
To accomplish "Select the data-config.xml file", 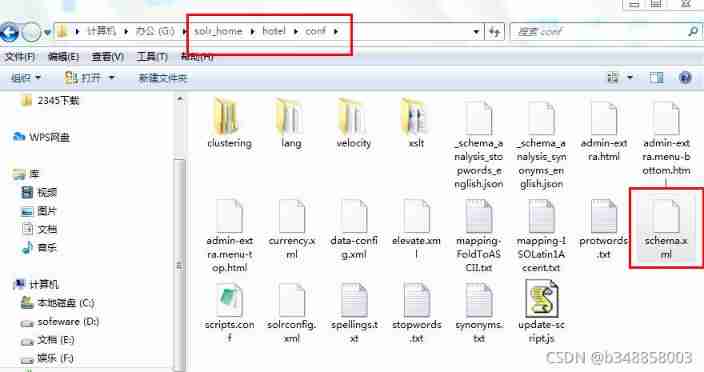I will [354, 229].
